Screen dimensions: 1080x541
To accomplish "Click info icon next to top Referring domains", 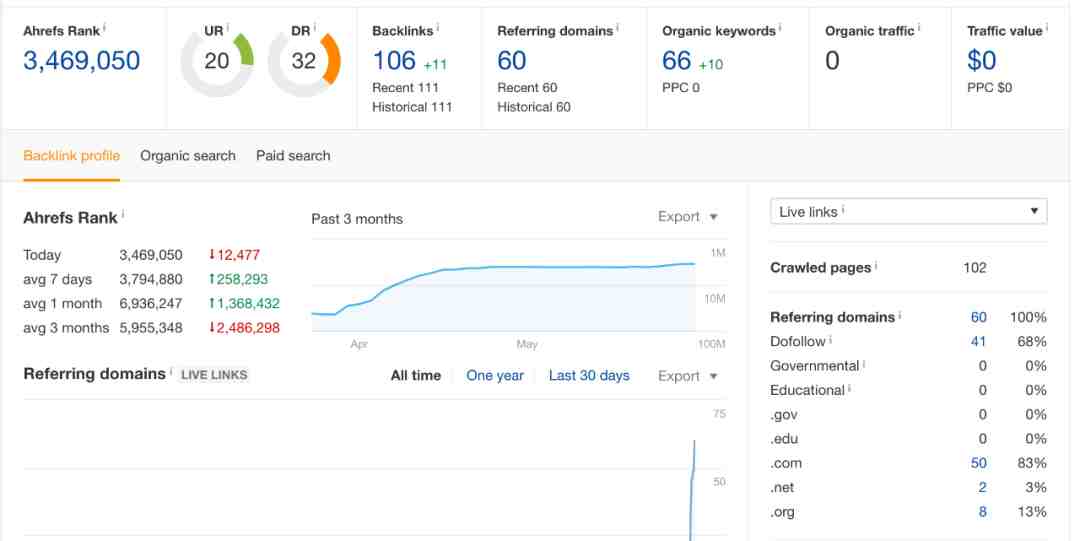I will (618, 28).
